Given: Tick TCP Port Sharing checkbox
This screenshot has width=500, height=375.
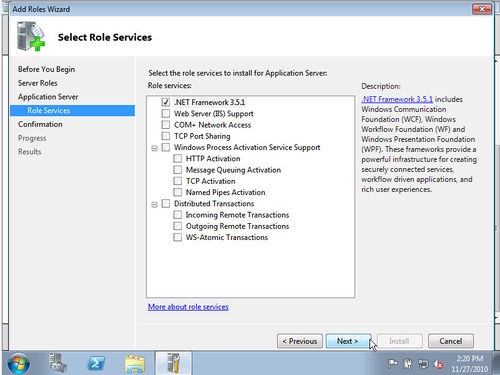Looking at the screenshot, I should pos(166,136).
